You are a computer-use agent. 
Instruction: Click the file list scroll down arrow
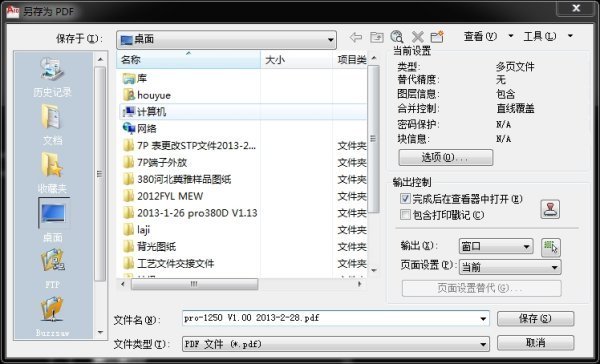(x=373, y=270)
